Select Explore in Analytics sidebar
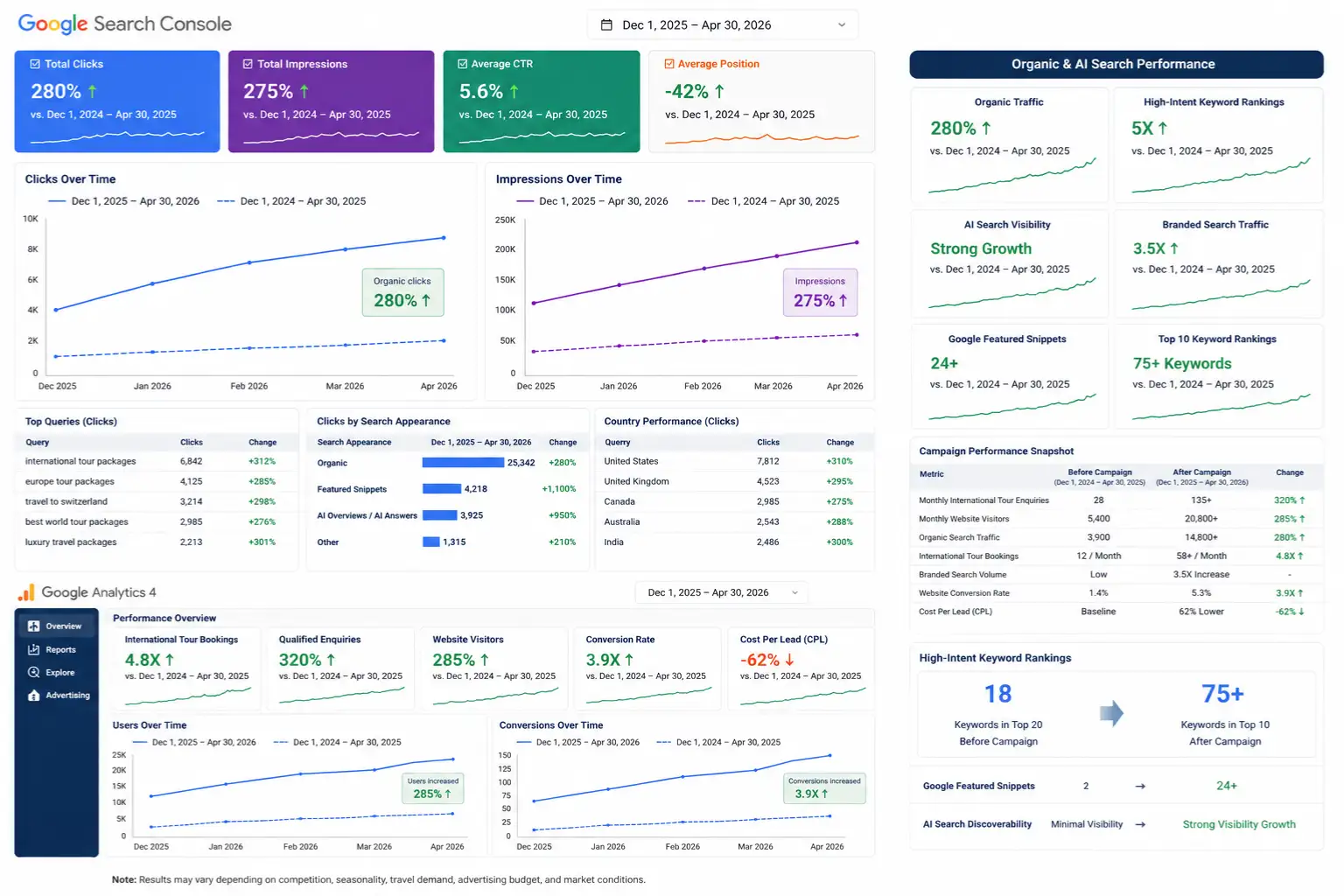 pyautogui.click(x=57, y=673)
